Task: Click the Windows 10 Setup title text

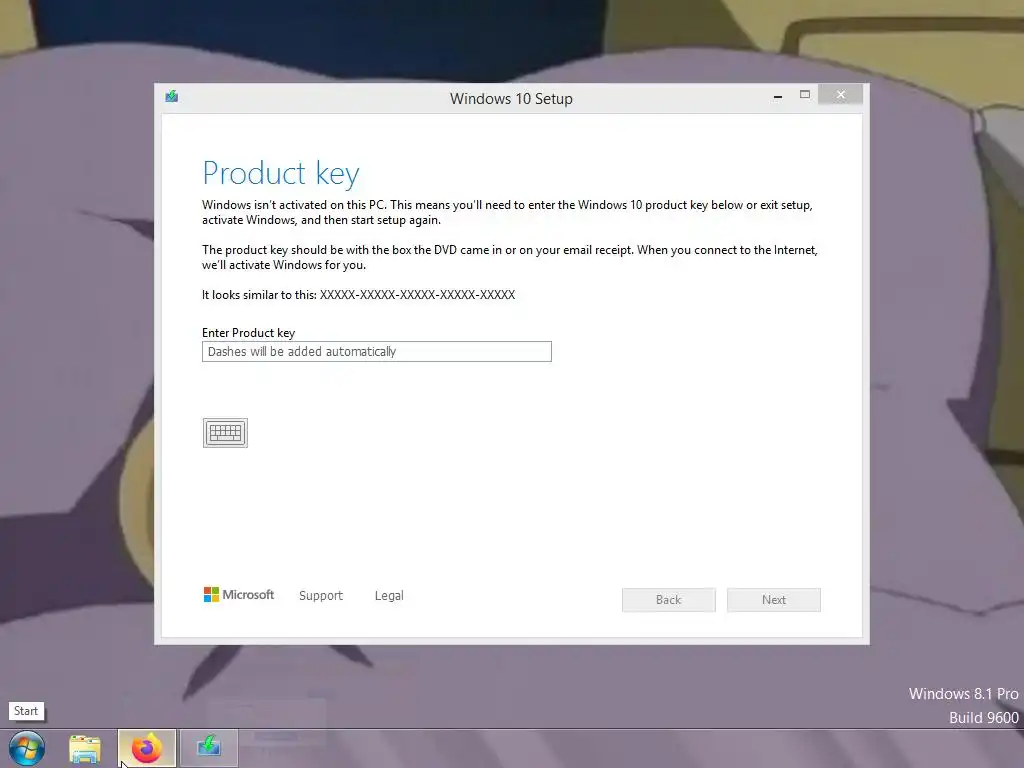Action: click(x=511, y=99)
